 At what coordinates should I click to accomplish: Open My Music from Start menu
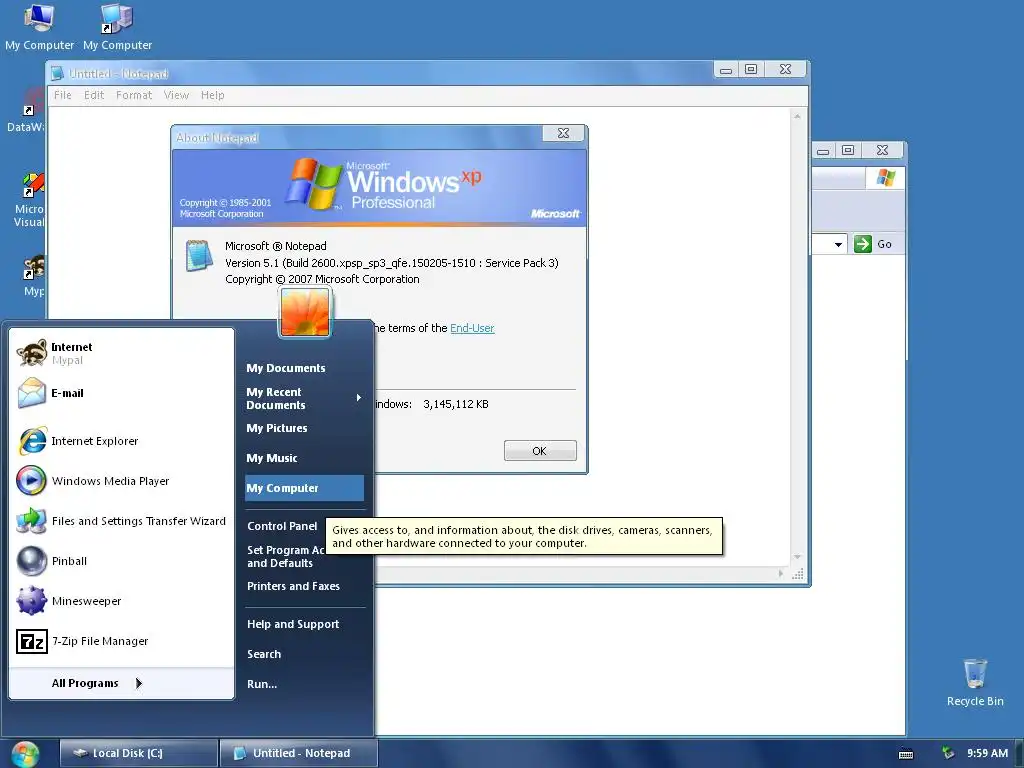tap(304, 458)
